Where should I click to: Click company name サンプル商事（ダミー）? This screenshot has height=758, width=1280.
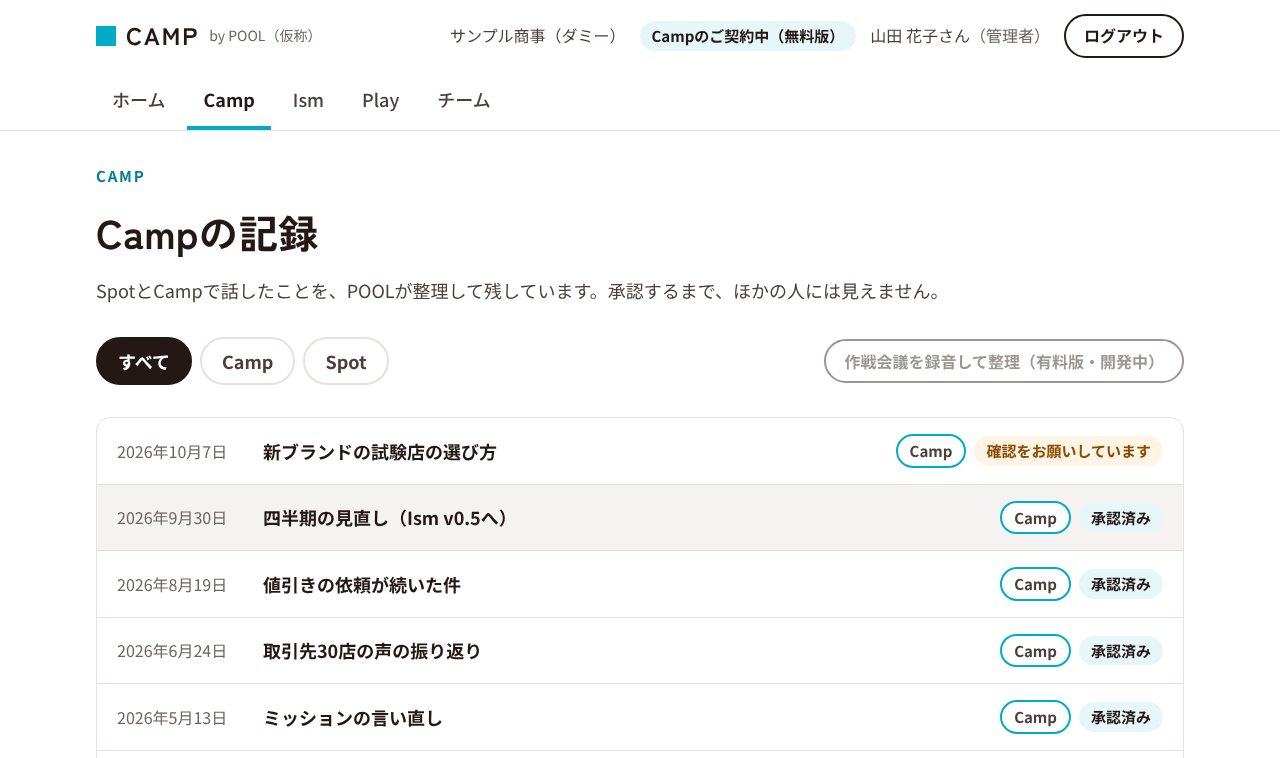point(538,36)
